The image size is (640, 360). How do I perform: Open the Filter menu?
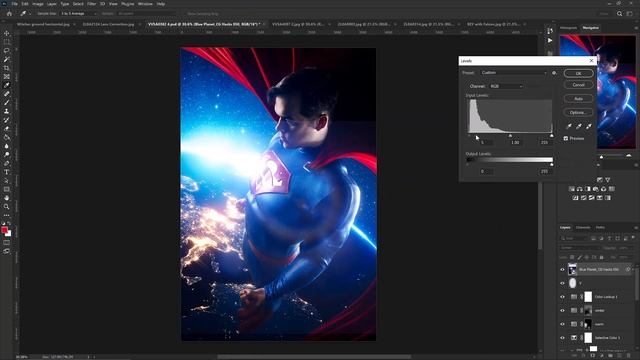[x=91, y=4]
